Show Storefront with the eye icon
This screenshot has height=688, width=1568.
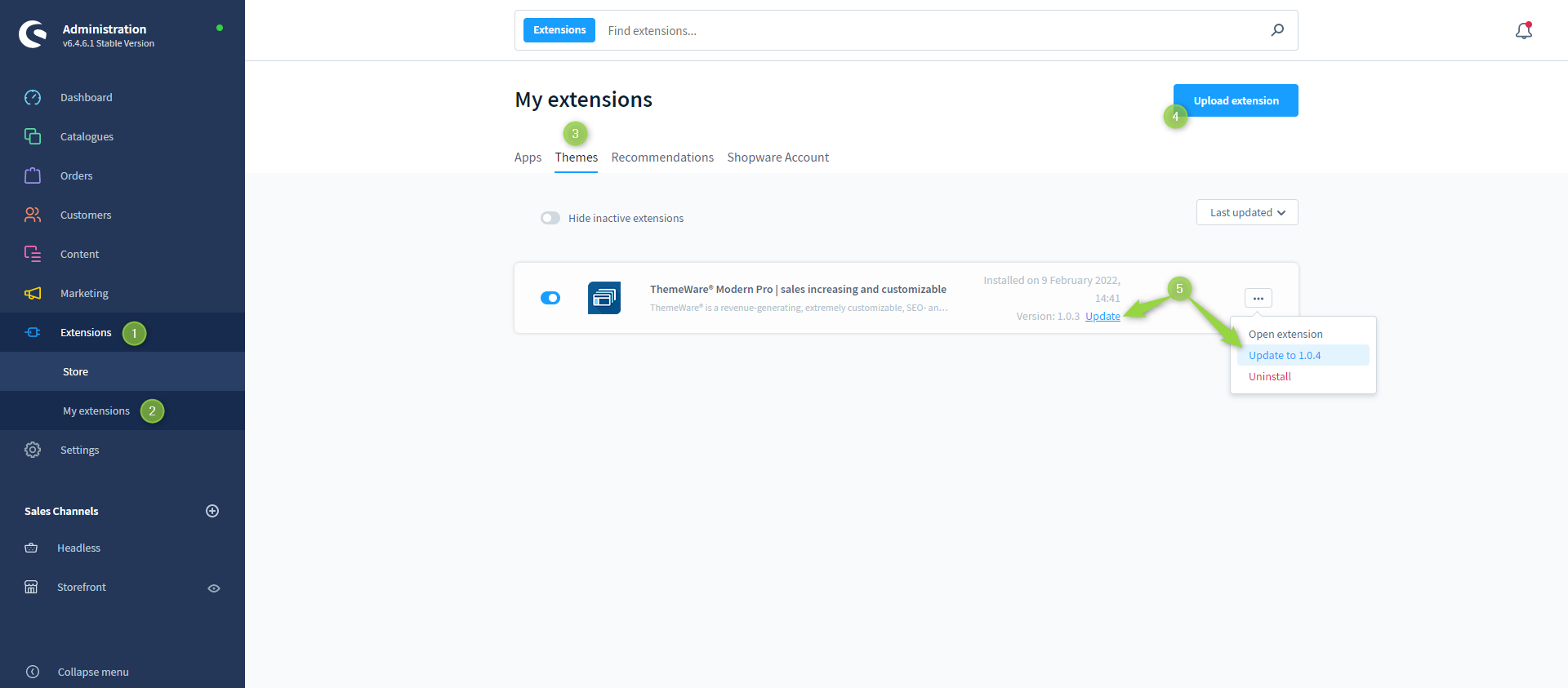tap(214, 588)
